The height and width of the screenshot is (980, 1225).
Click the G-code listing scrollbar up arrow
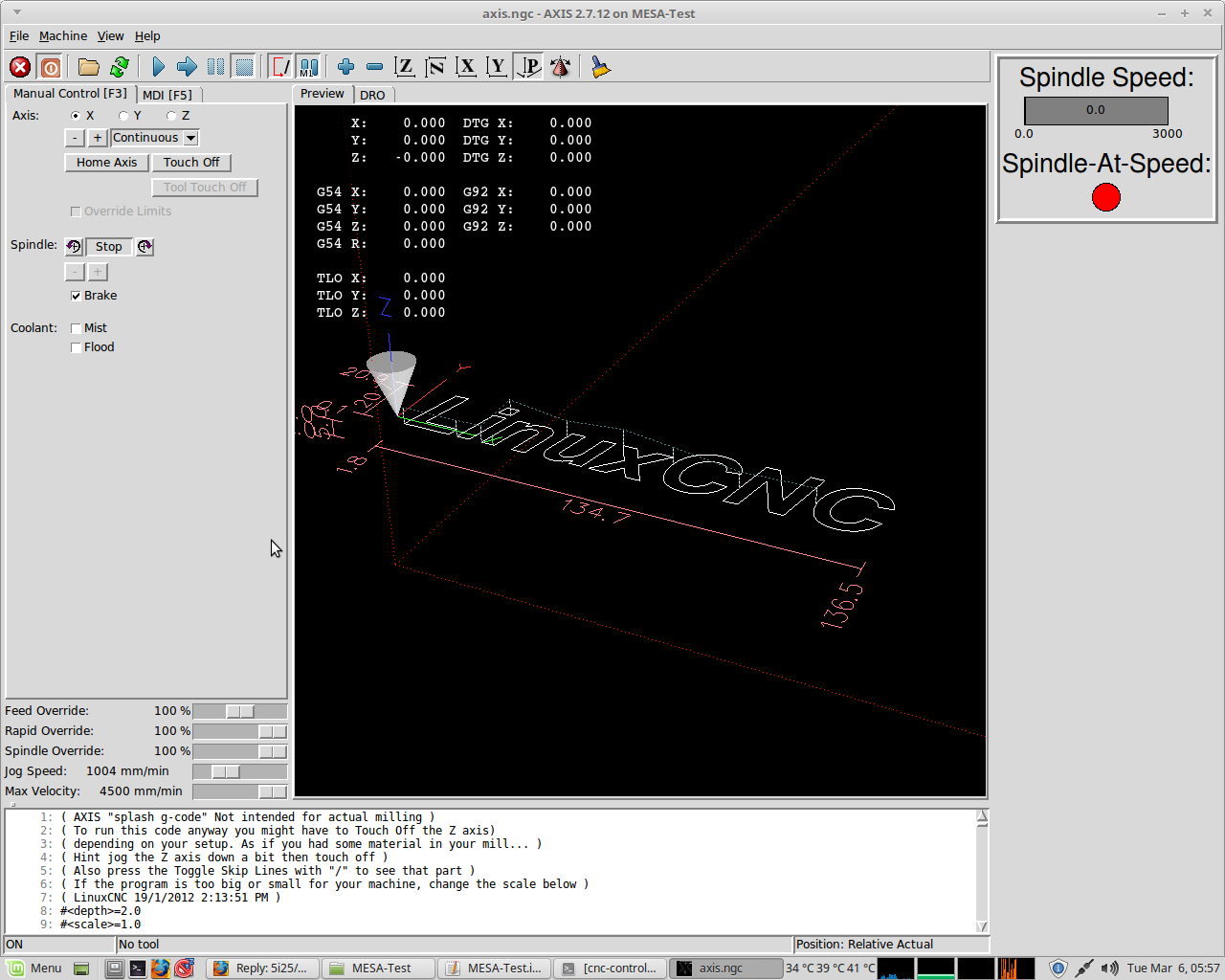pos(982,816)
